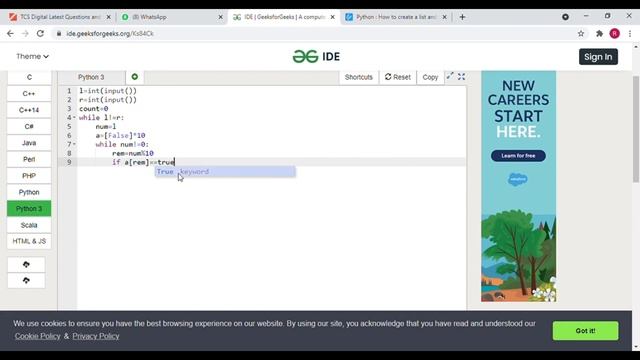Image resolution: width=640 pixels, height=360 pixels.
Task: Click the upper icon button below language list
Action: pos(26,264)
